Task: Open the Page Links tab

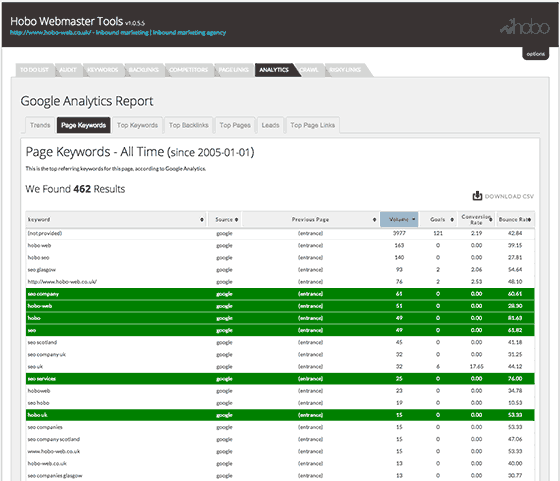Action: (x=234, y=70)
